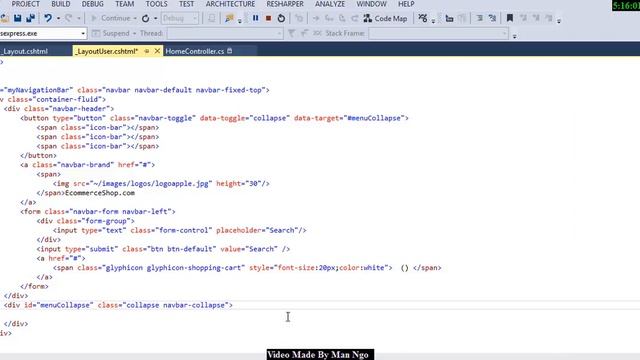Open the ARCHITECTURE menu
The image size is (640, 360).
point(230,4)
